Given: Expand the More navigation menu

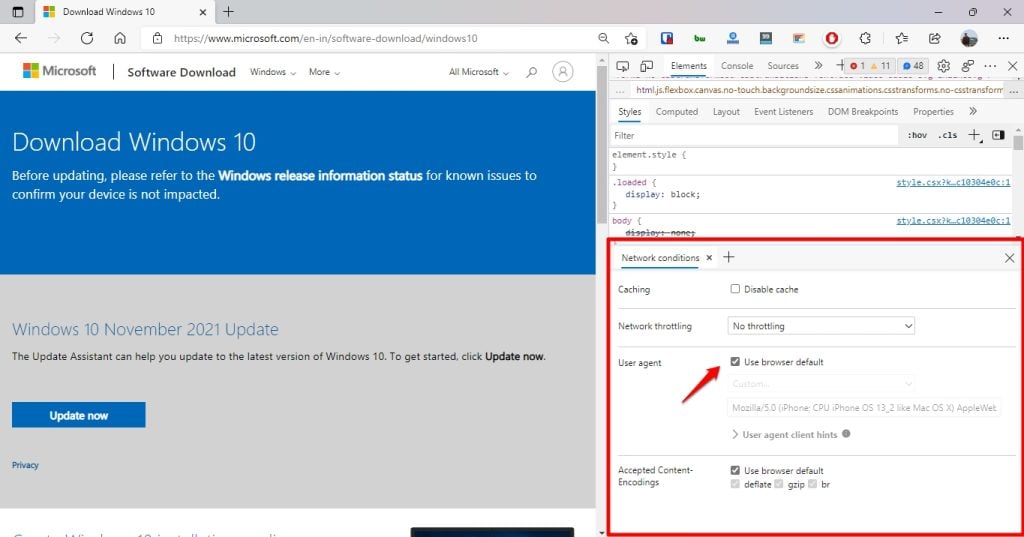Looking at the screenshot, I should tap(324, 72).
